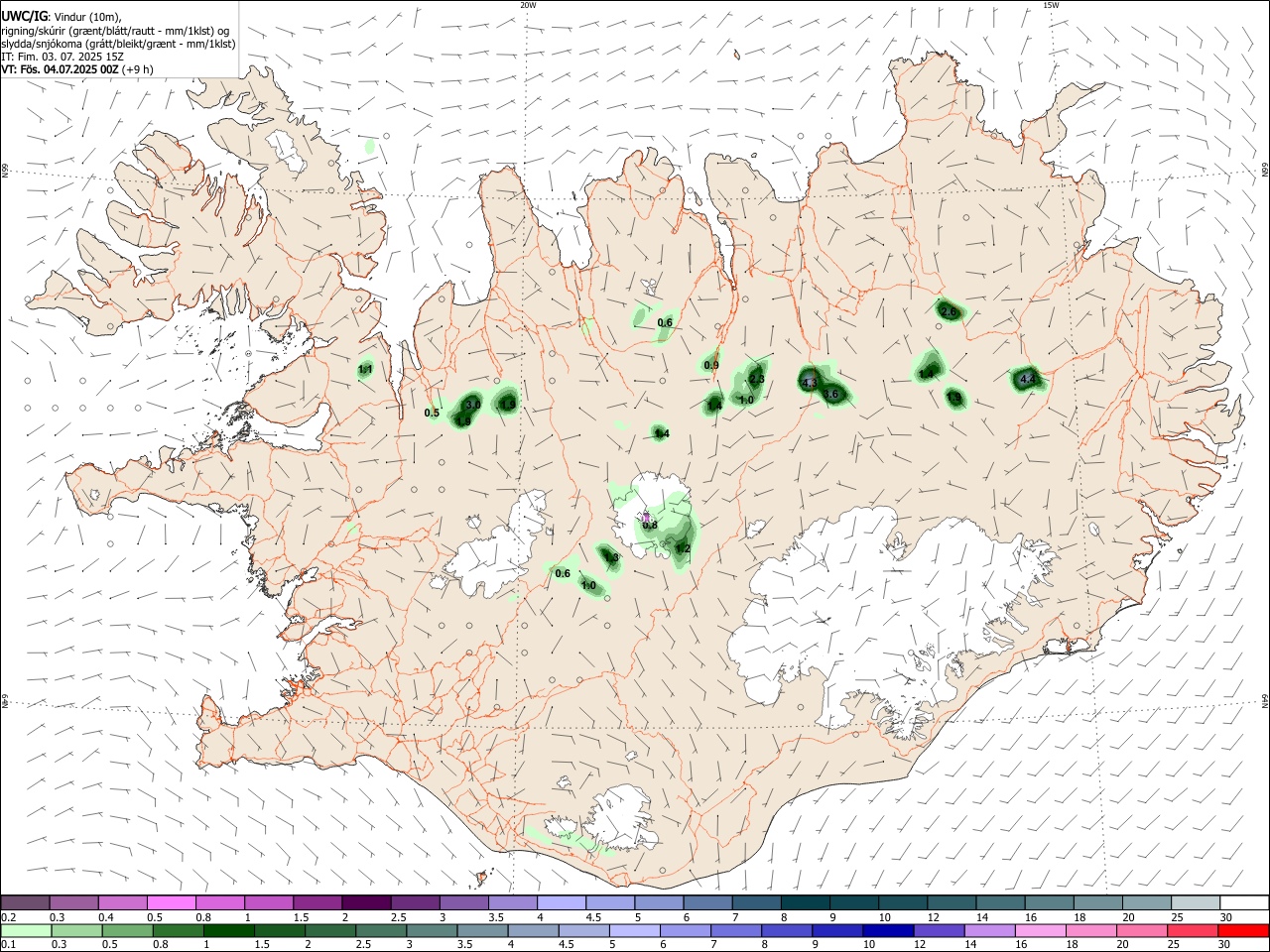Click the 4.4 precipitation cell in east Iceland
The image size is (1270, 952).
pyautogui.click(x=1027, y=379)
